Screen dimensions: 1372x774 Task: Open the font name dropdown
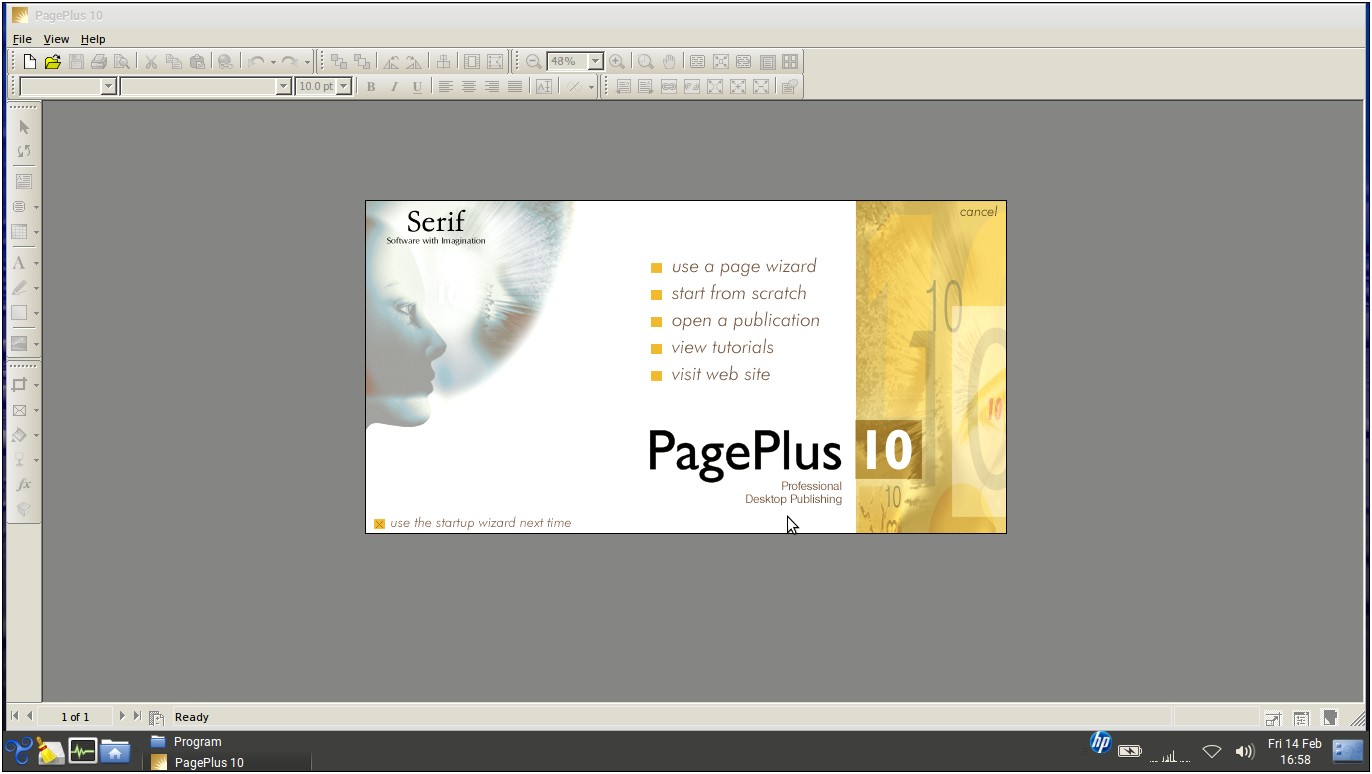(283, 87)
